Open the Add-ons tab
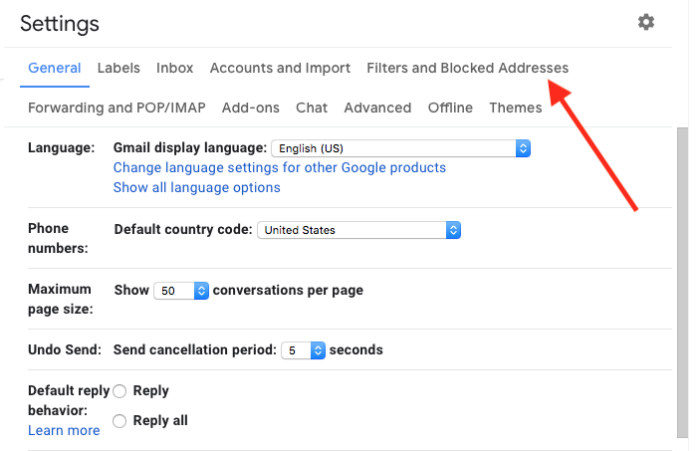700x451 pixels. [x=250, y=108]
